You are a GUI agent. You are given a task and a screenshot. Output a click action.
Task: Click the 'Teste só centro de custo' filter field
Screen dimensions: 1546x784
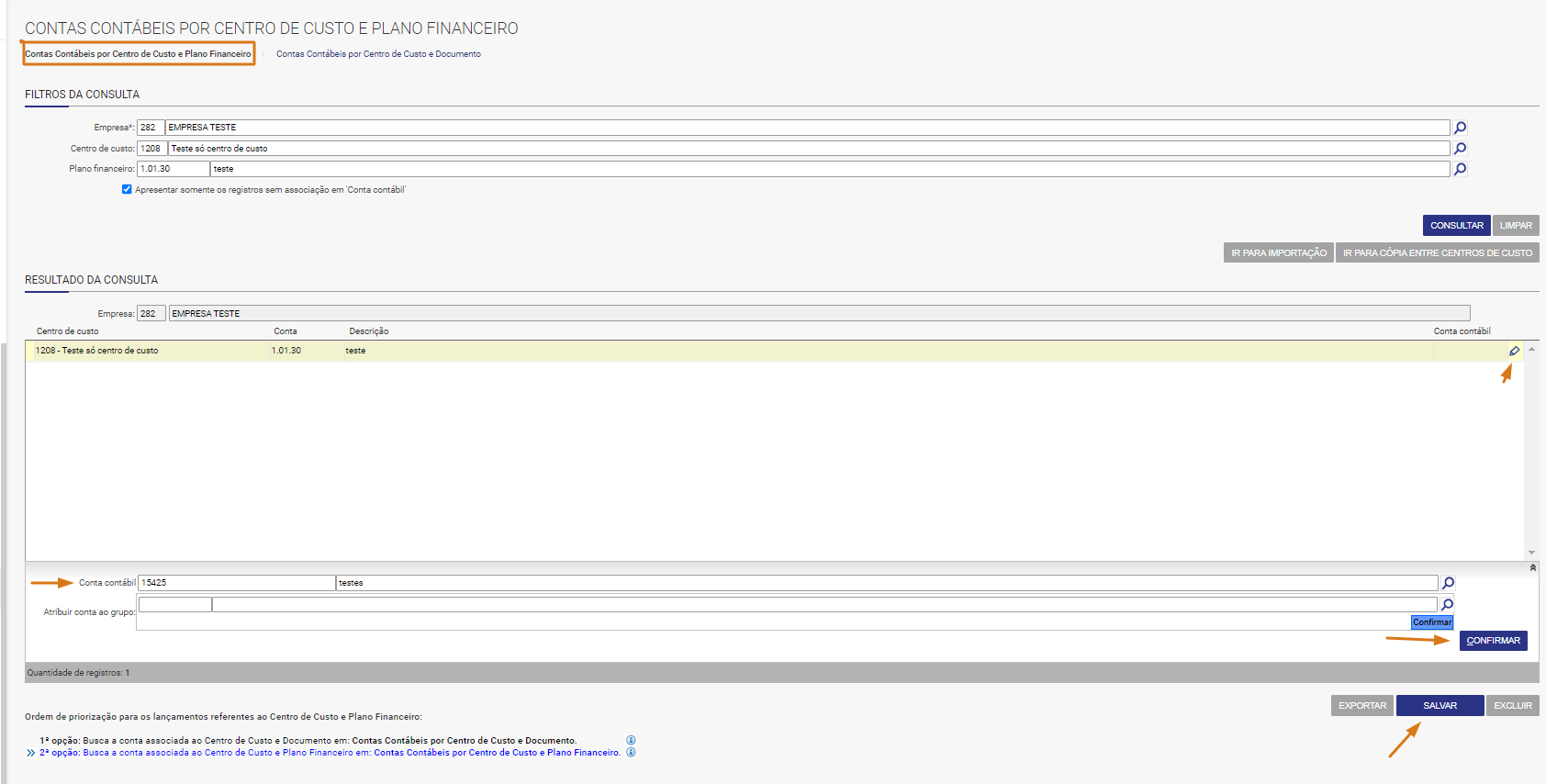click(x=810, y=148)
